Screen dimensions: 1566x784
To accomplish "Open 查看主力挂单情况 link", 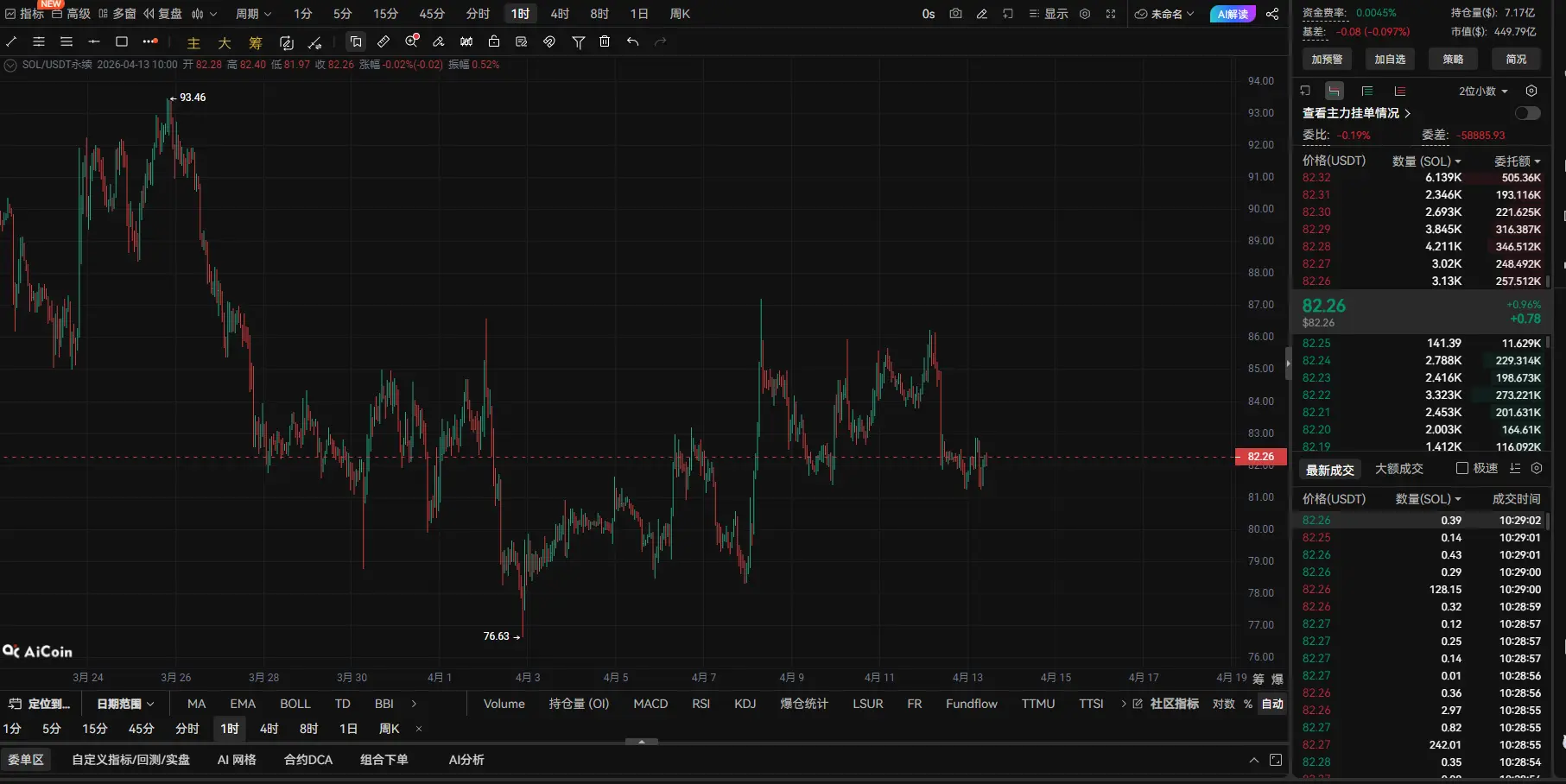I will (x=1356, y=113).
